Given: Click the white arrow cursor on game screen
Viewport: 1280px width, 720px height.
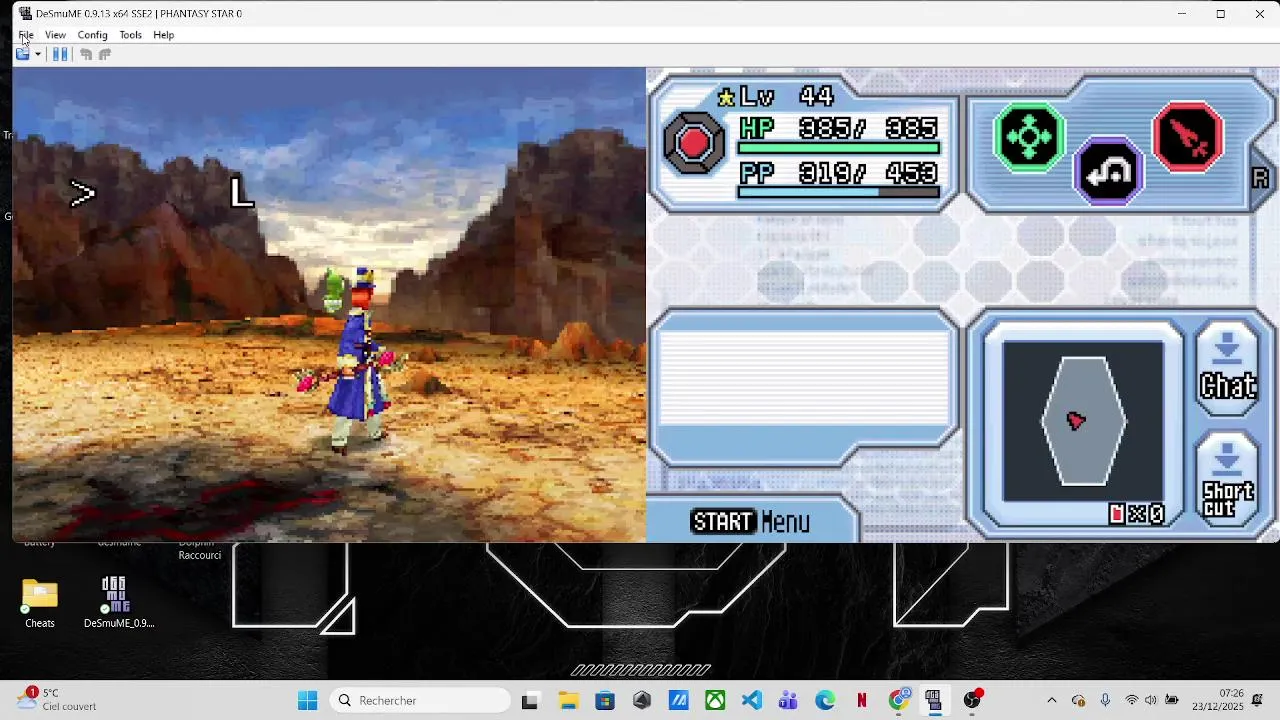Looking at the screenshot, I should (x=82, y=194).
